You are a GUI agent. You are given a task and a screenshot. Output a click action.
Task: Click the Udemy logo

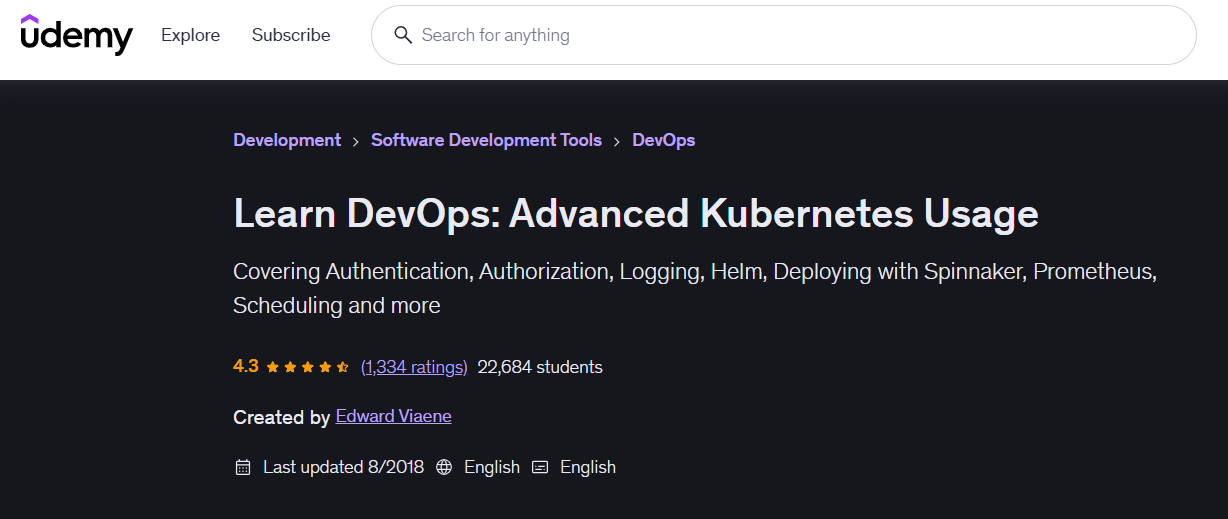(x=76, y=35)
